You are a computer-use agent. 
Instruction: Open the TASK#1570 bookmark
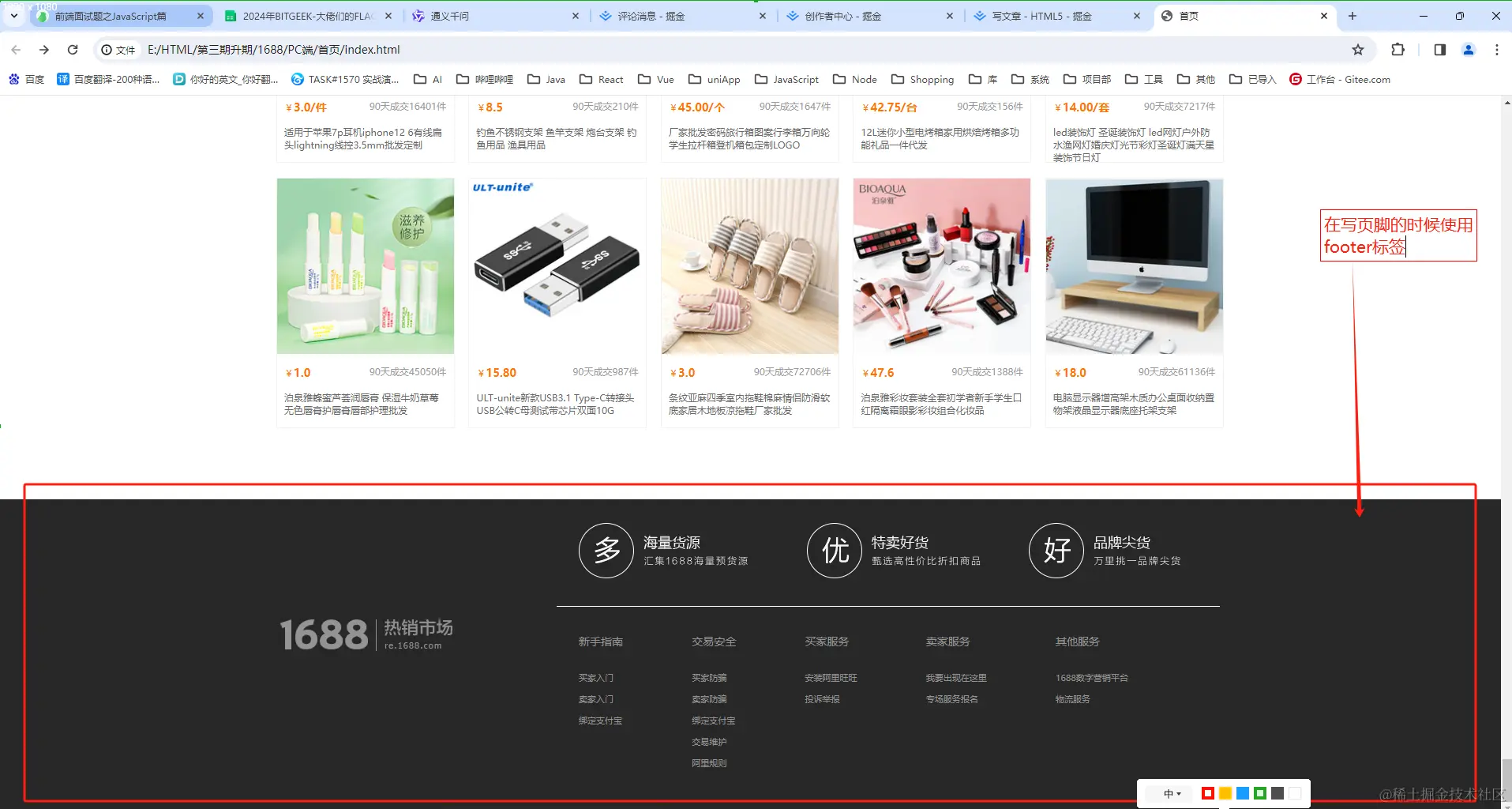click(x=345, y=79)
